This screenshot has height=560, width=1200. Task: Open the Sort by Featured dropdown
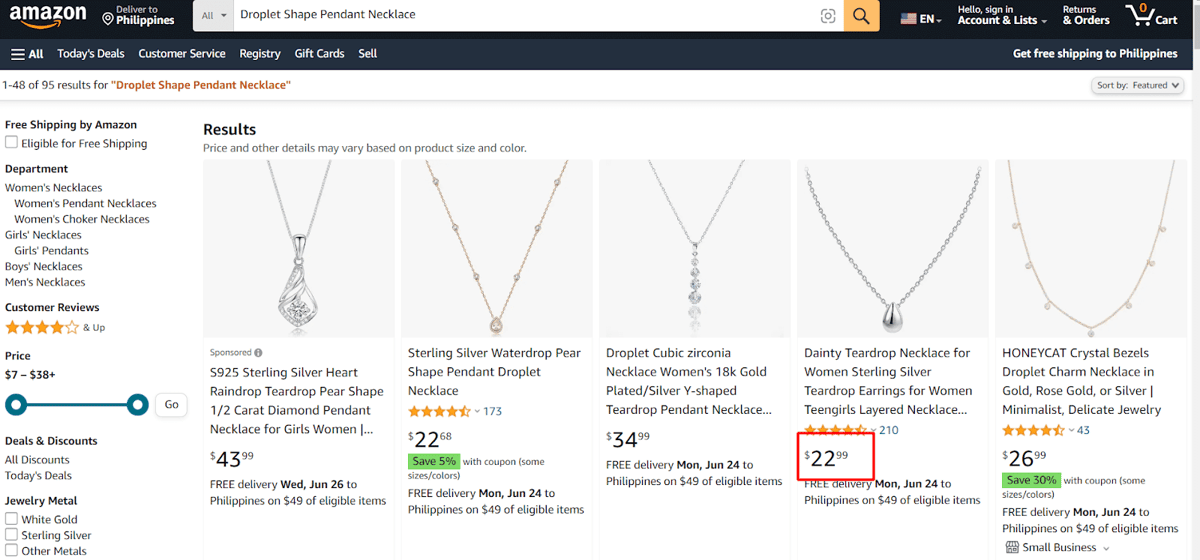tap(1138, 86)
